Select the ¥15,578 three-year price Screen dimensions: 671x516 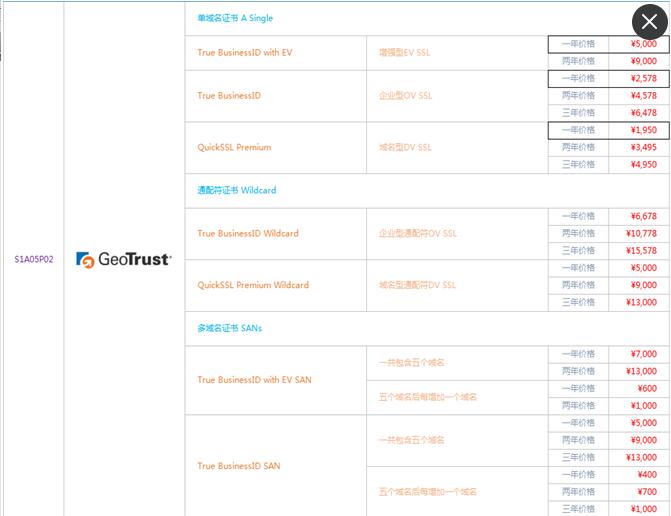[x=641, y=250]
